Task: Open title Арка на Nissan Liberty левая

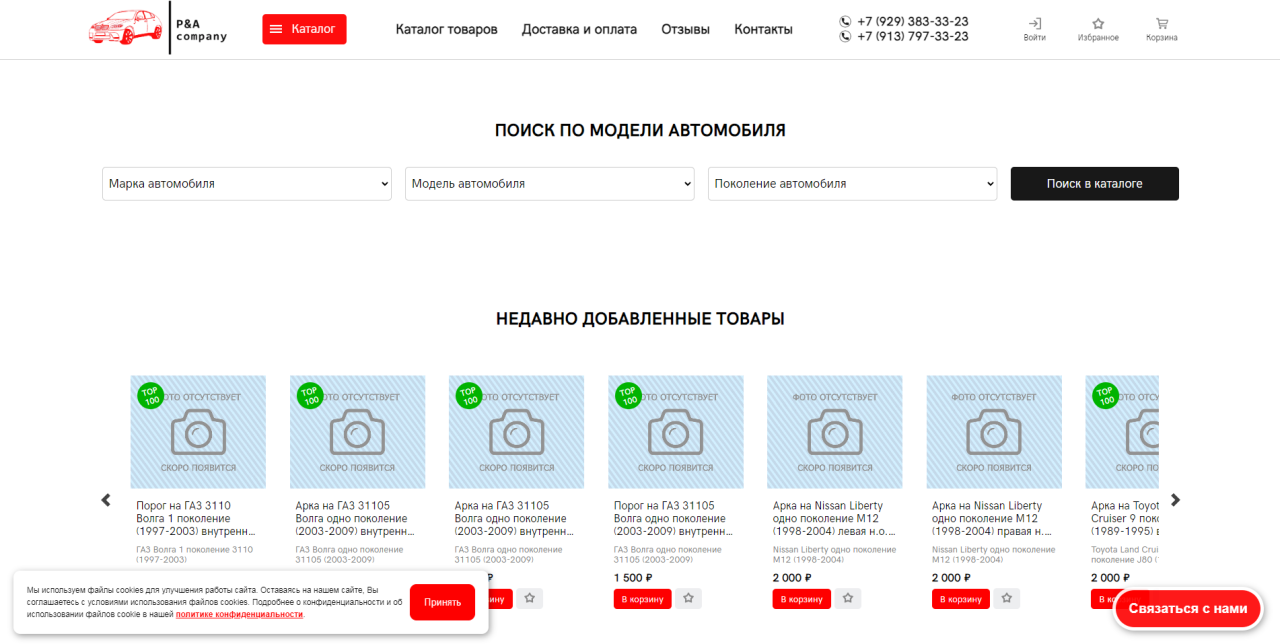Action: [834, 519]
